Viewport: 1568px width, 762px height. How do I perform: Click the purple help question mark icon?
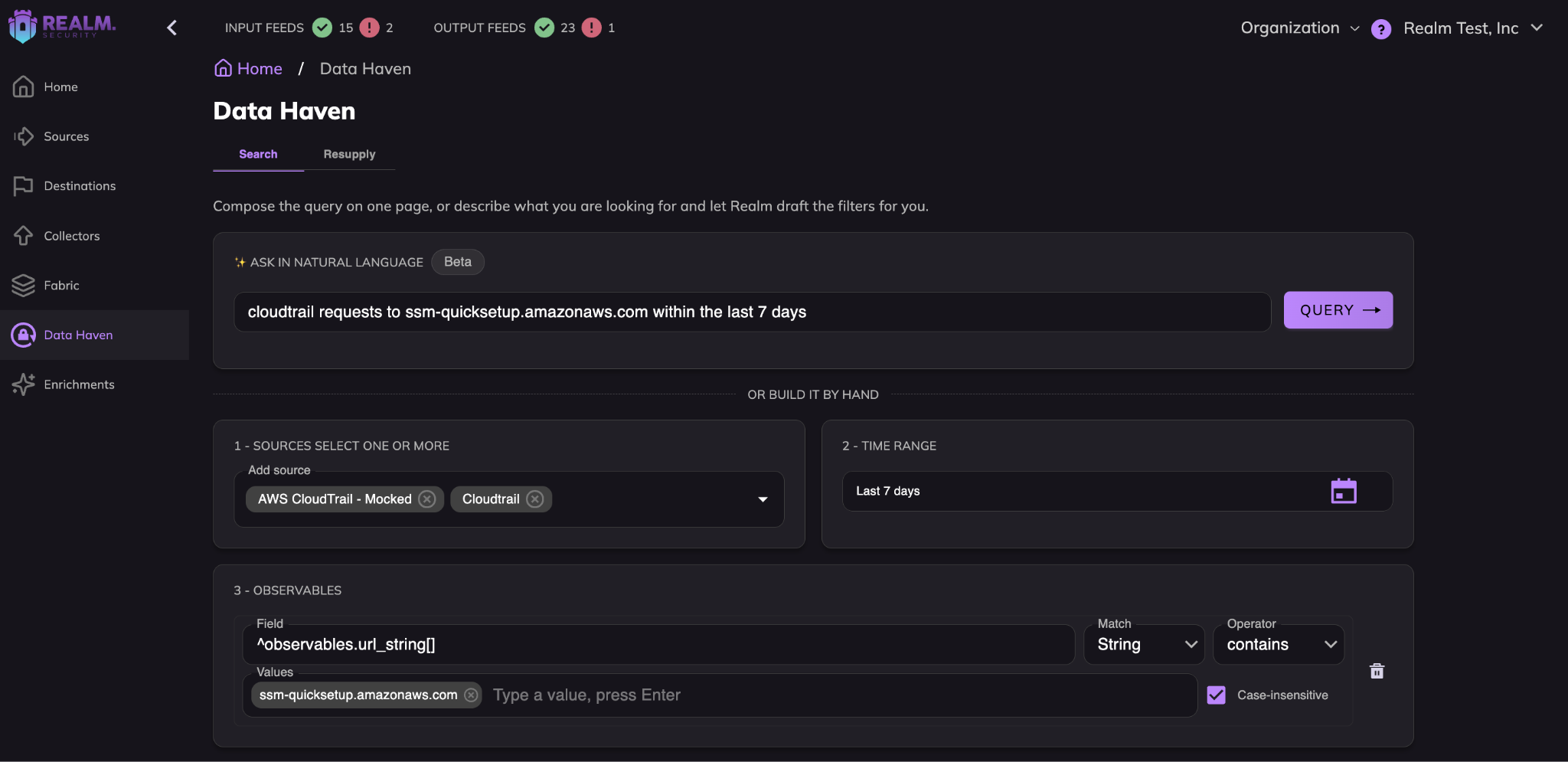pyautogui.click(x=1381, y=29)
